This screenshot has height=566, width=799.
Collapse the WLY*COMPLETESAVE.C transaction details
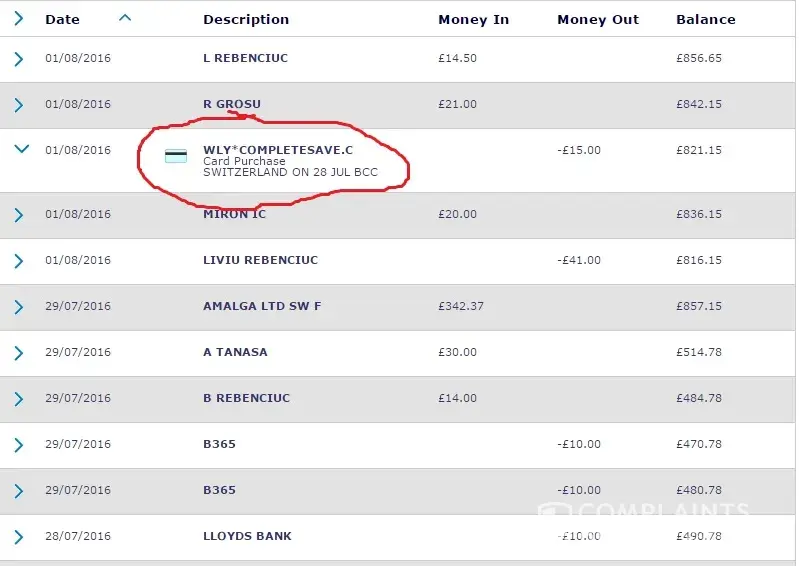20,150
